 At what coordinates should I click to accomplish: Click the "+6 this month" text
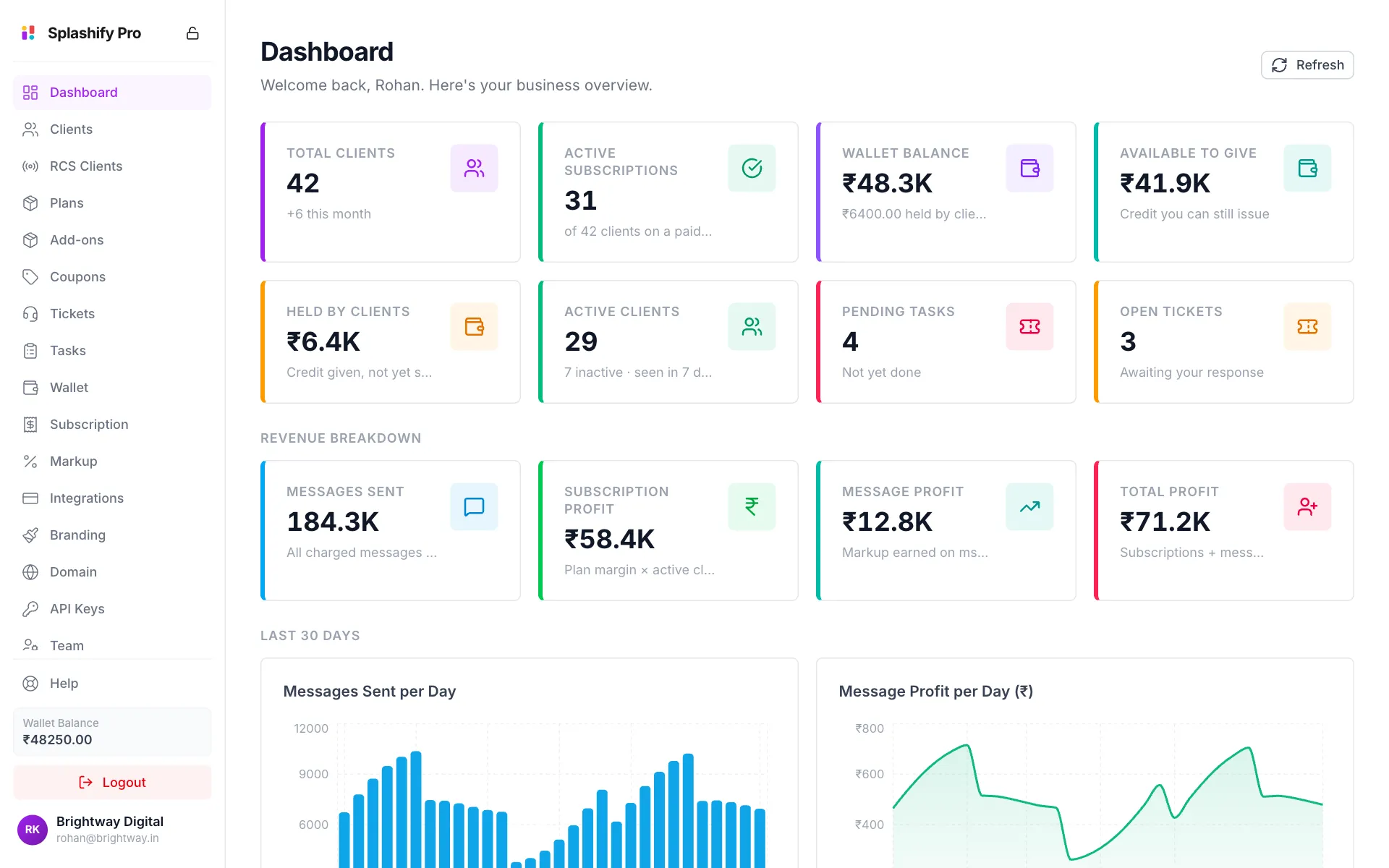point(328,214)
